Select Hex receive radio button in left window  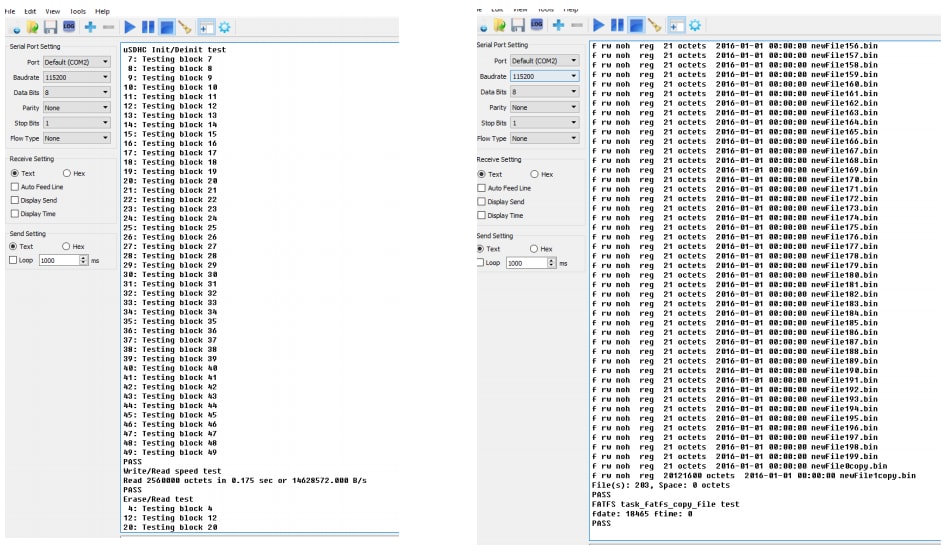pyautogui.click(x=67, y=173)
